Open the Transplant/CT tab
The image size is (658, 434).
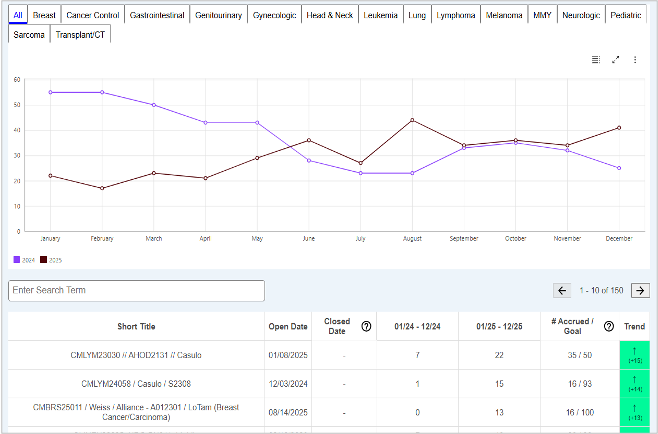(x=80, y=34)
